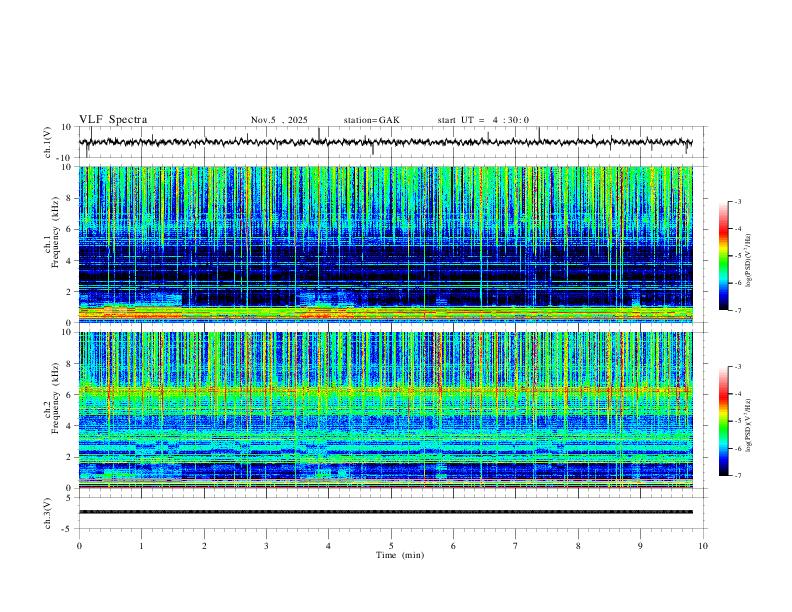Click the time axis tick label '7'
792x612 pixels.
click(516, 546)
